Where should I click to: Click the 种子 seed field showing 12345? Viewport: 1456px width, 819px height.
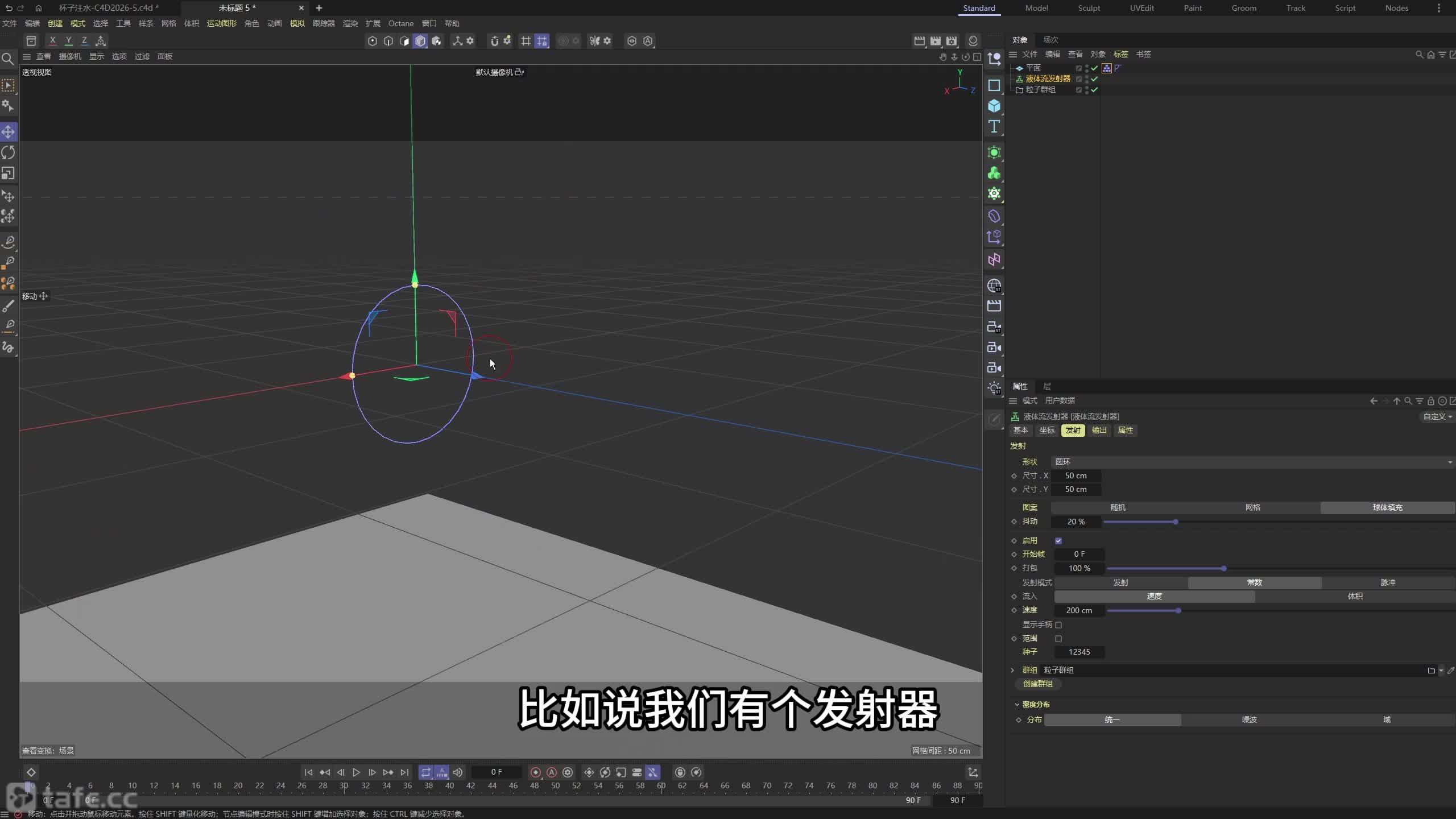point(1079,652)
